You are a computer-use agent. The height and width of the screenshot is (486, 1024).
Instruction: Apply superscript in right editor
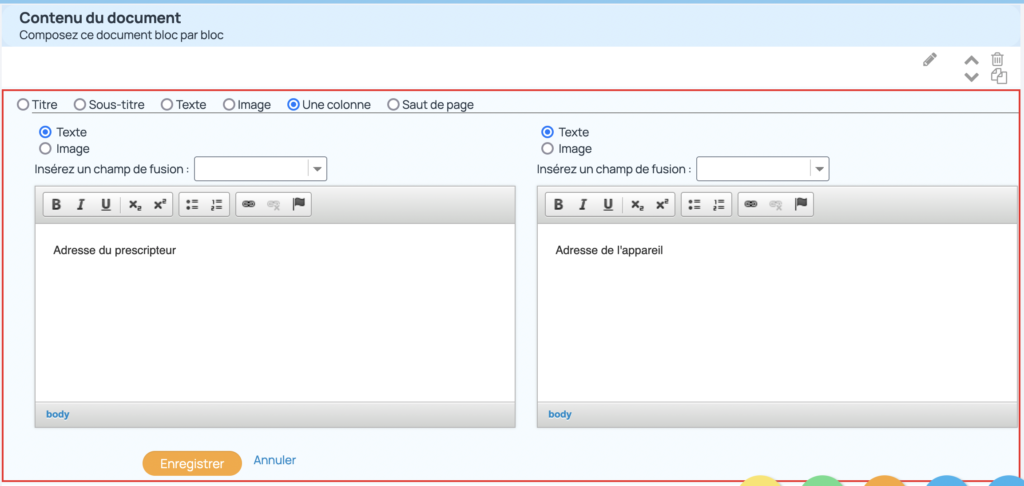point(662,204)
